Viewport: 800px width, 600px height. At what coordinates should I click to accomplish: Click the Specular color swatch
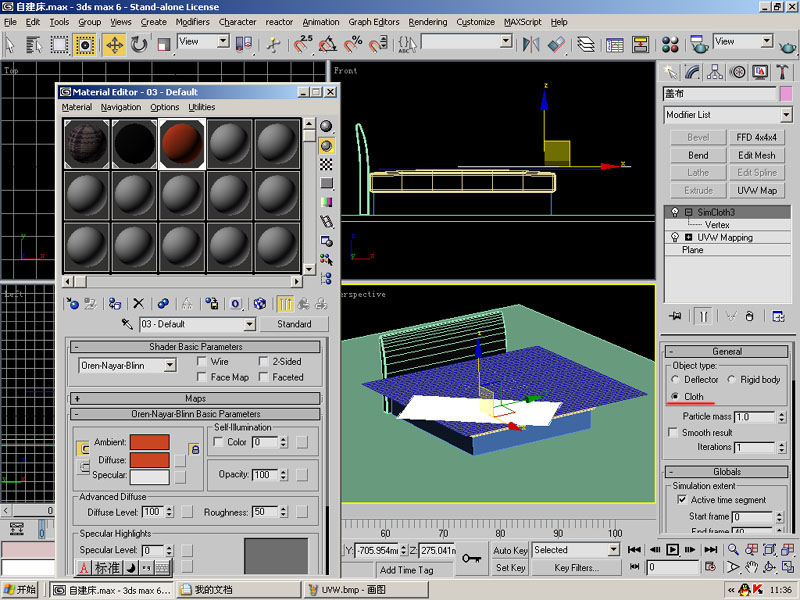click(x=149, y=477)
